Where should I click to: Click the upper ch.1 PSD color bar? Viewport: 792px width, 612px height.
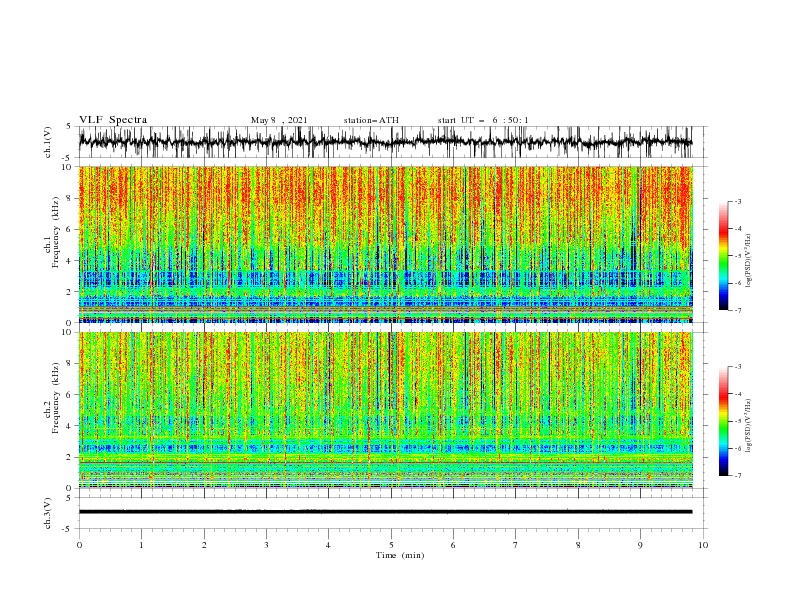724,256
